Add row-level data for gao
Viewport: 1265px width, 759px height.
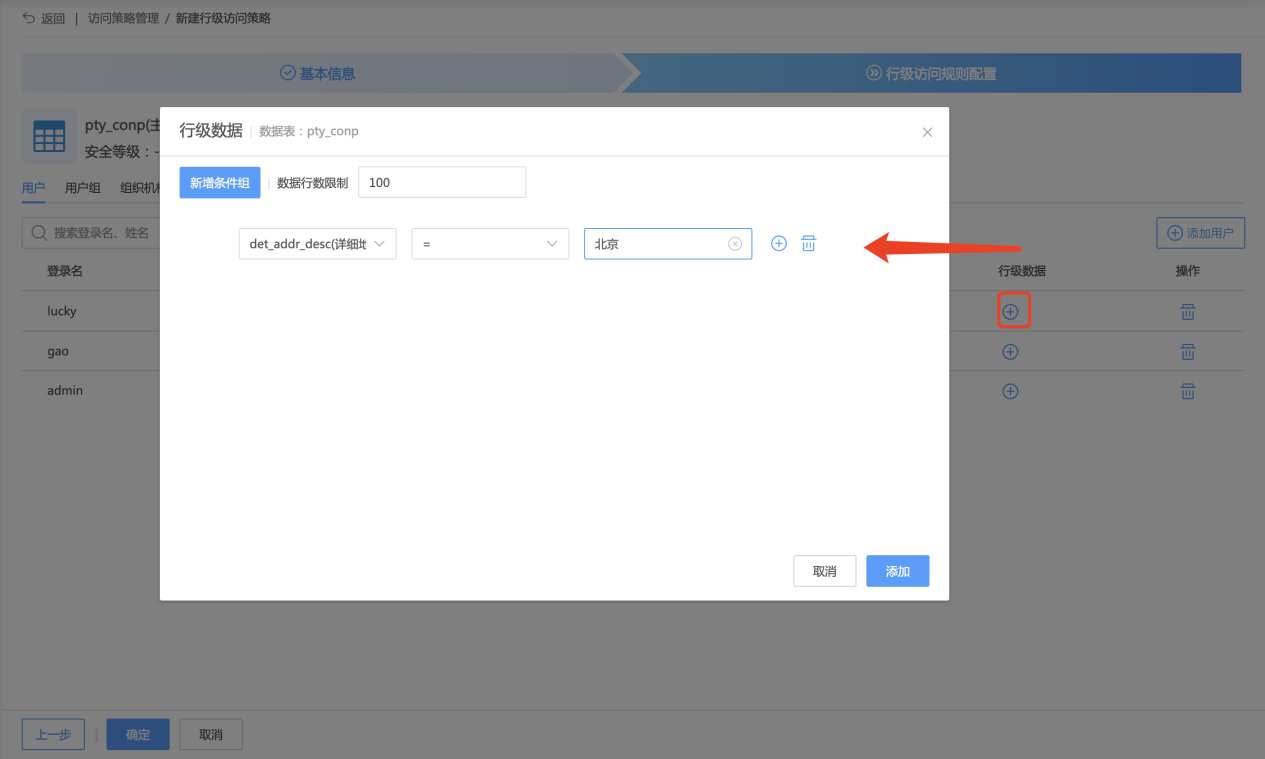coord(1010,352)
